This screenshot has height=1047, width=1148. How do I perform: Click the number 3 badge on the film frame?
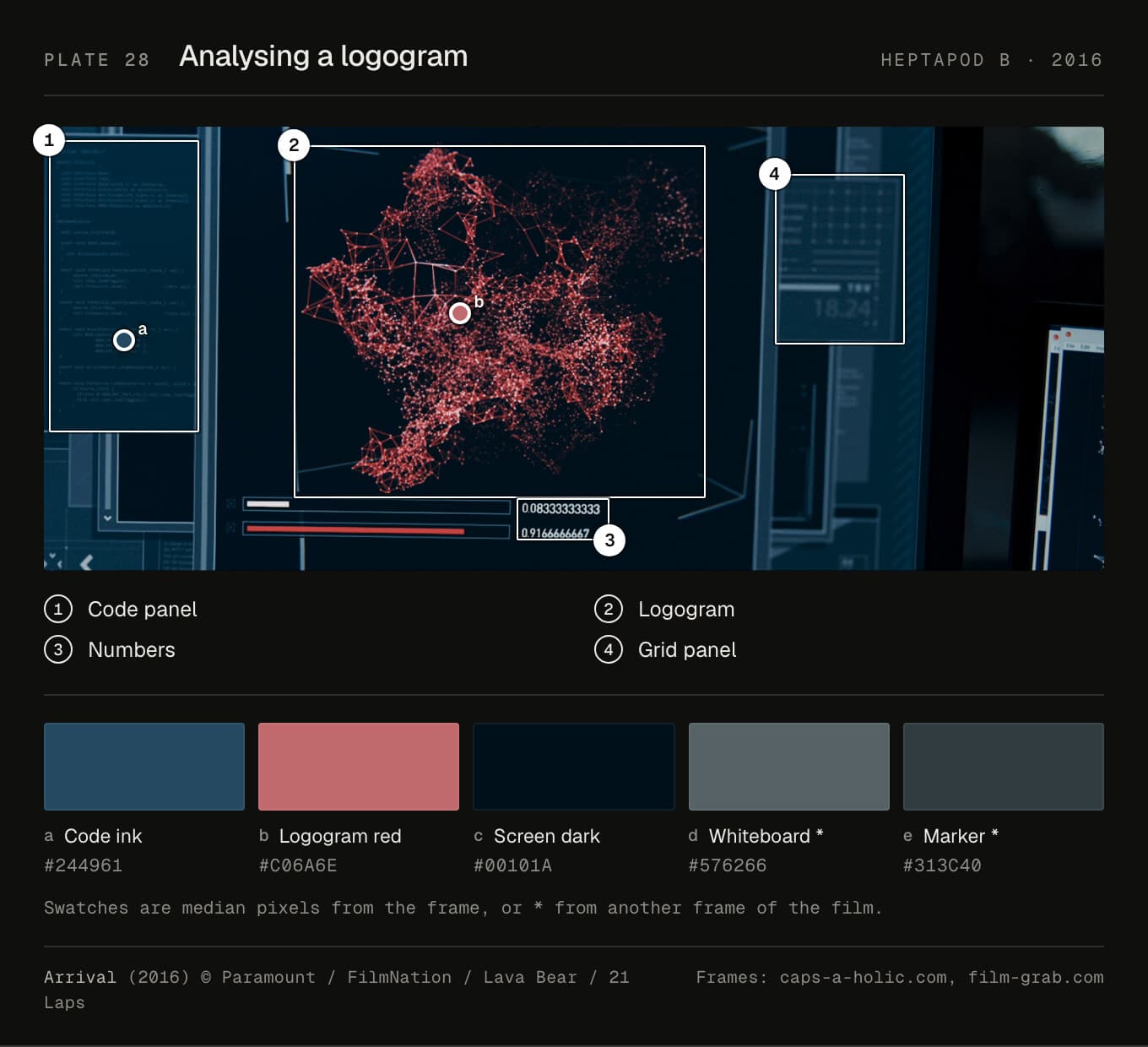pyautogui.click(x=609, y=540)
